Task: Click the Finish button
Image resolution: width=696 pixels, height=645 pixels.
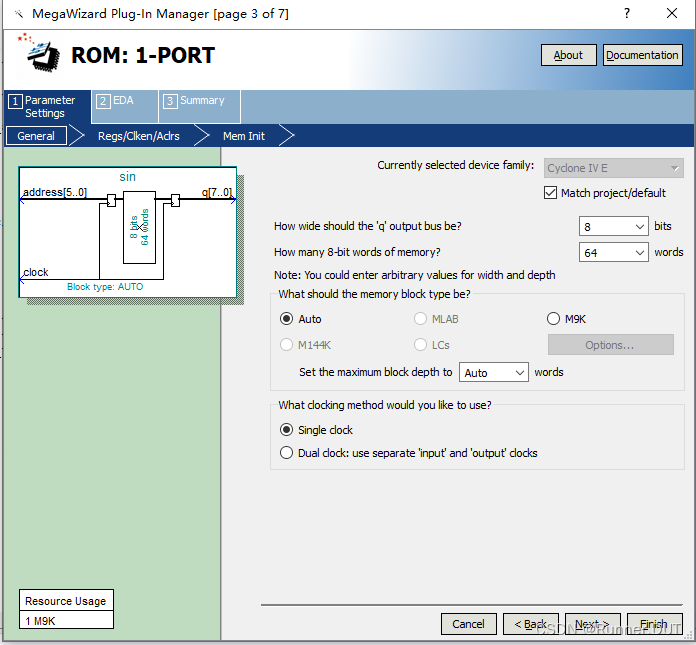Action: tap(654, 624)
